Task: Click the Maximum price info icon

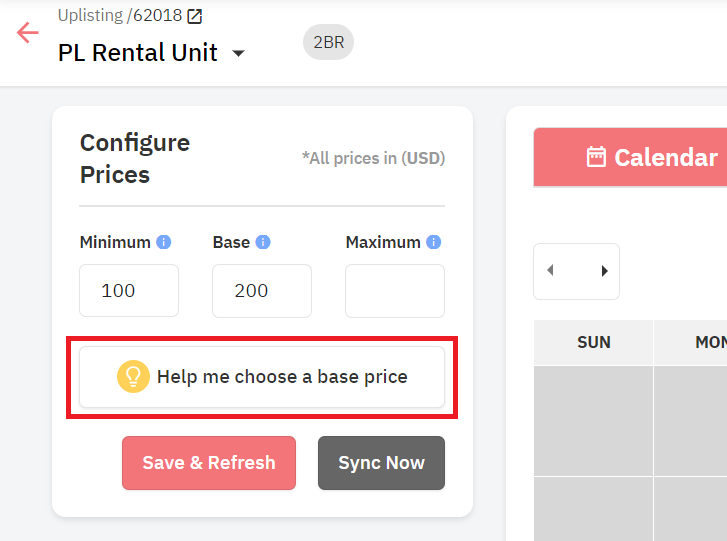Action: pyautogui.click(x=434, y=242)
